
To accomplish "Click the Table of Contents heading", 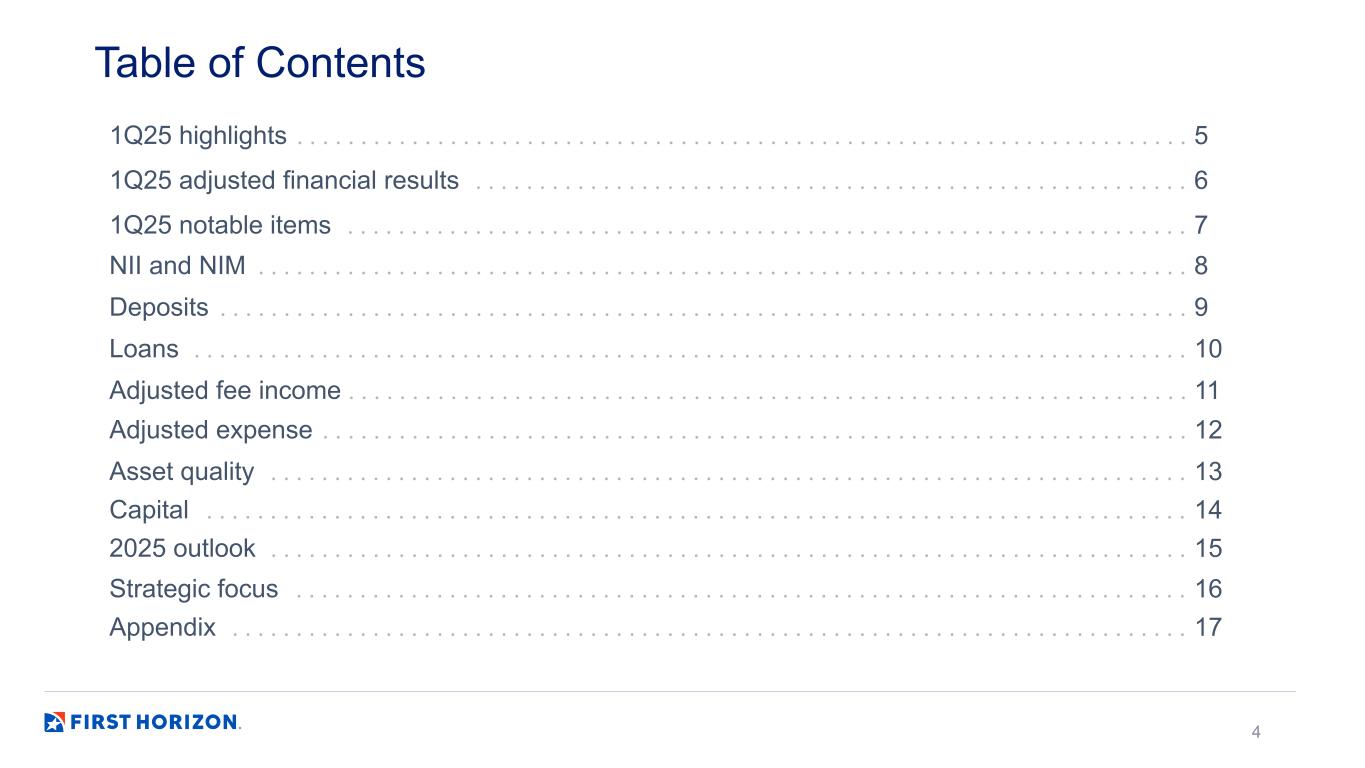I will [260, 63].
